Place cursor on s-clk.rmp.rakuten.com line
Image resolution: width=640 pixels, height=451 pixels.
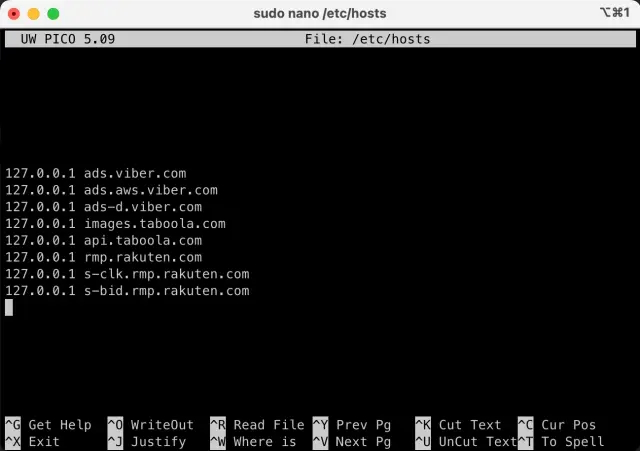(x=127, y=274)
